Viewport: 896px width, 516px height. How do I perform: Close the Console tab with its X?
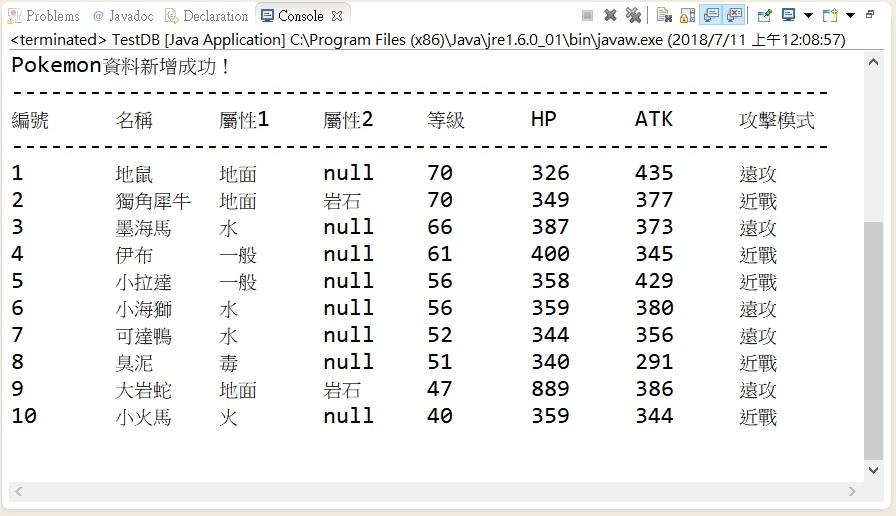pyautogui.click(x=337, y=16)
